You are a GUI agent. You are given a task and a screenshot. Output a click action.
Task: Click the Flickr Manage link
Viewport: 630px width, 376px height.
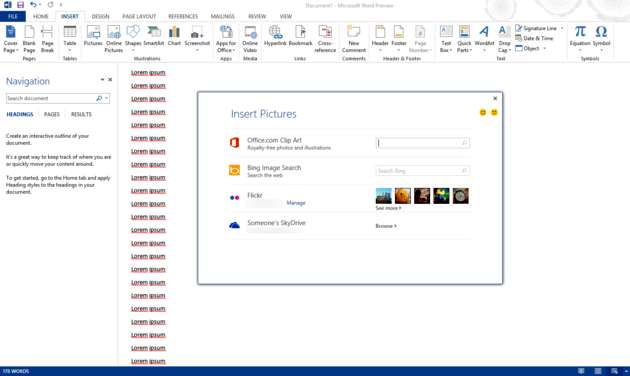[x=296, y=203]
